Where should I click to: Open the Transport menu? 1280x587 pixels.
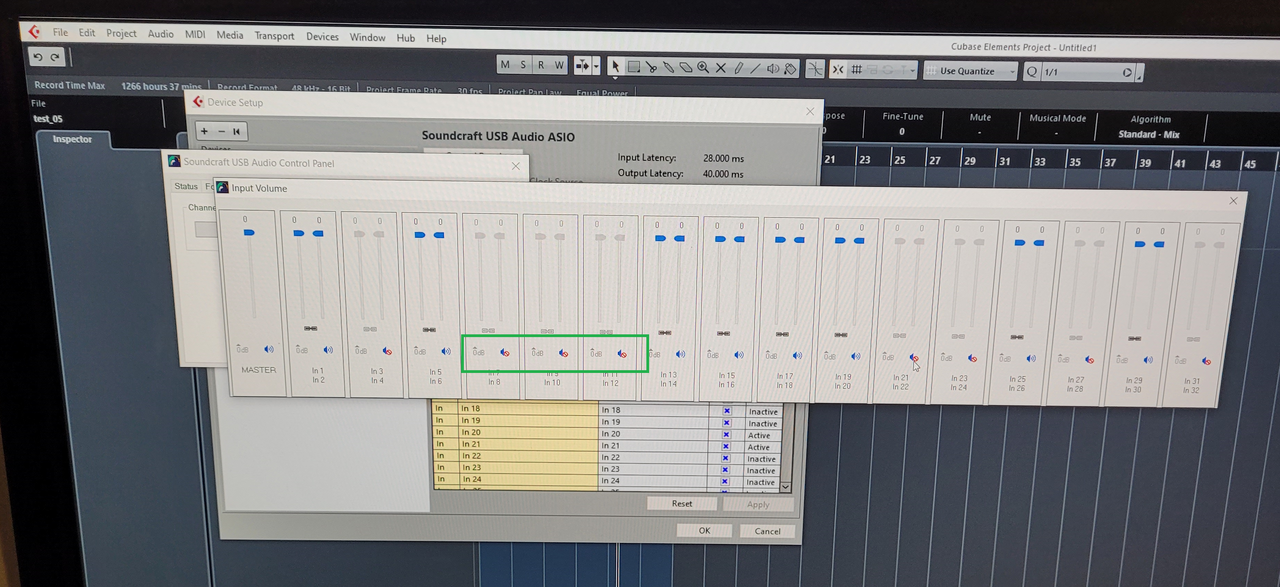coord(274,35)
